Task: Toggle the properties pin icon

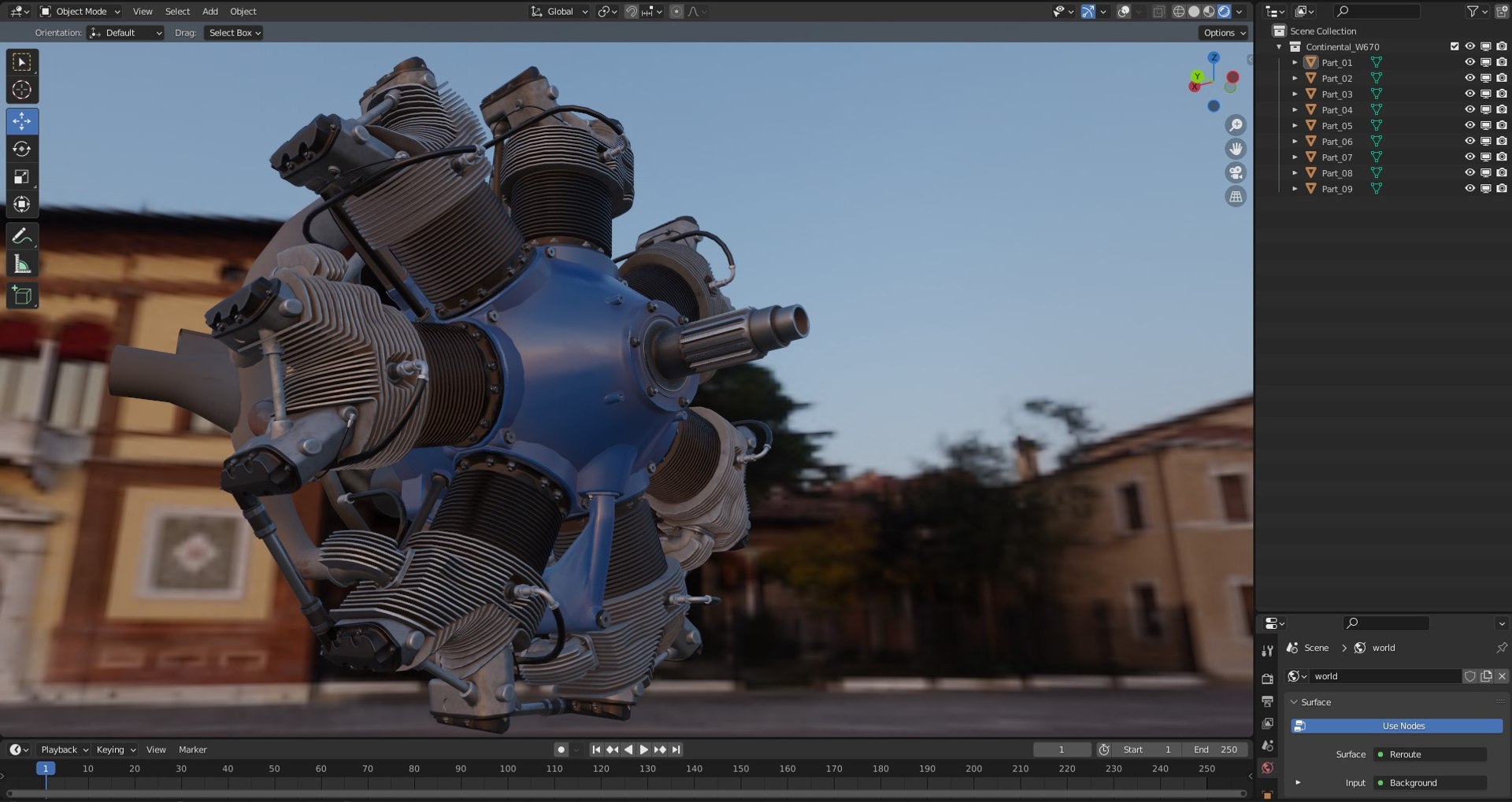Action: [1501, 648]
